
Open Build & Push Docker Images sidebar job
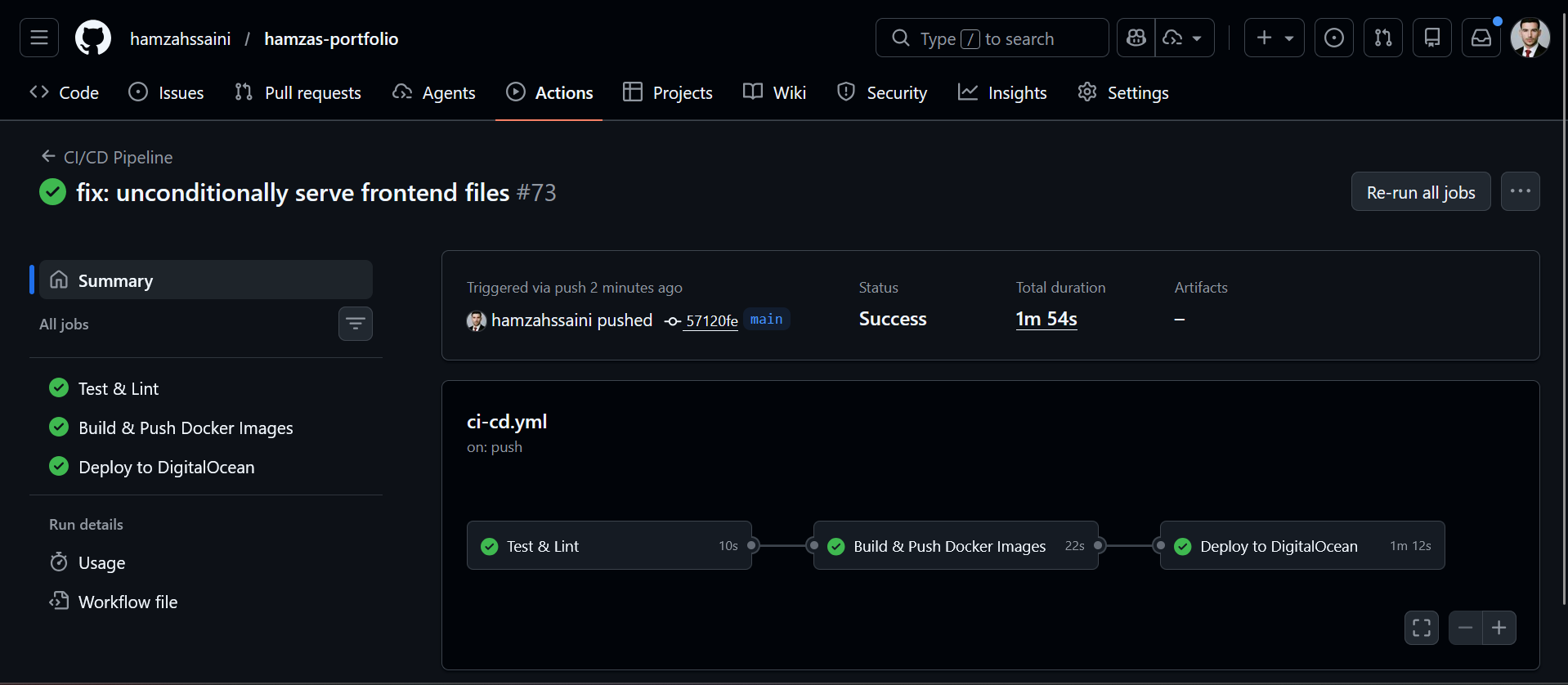click(x=206, y=428)
